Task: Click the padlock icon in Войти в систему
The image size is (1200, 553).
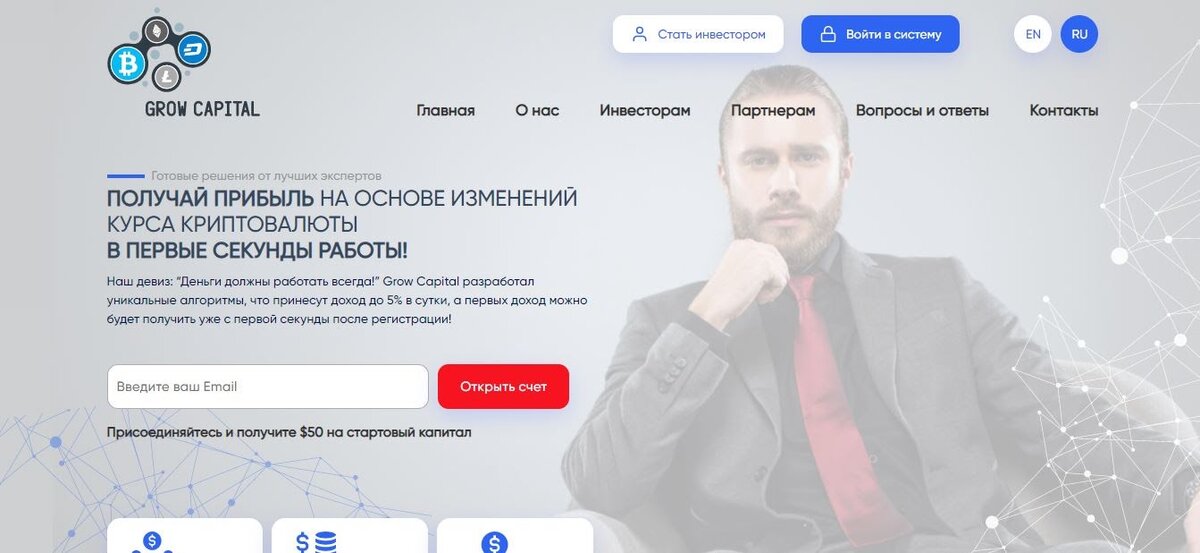Action: point(828,34)
